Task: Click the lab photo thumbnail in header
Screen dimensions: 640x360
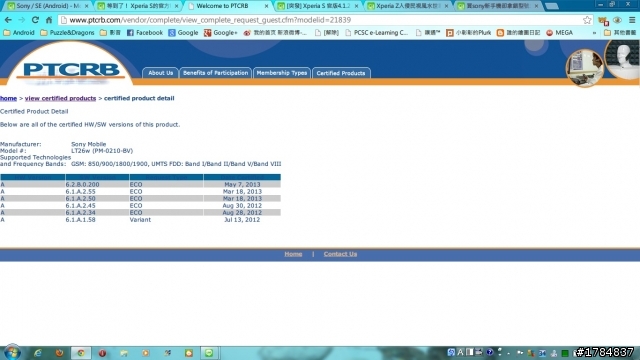Action: (x=584, y=68)
